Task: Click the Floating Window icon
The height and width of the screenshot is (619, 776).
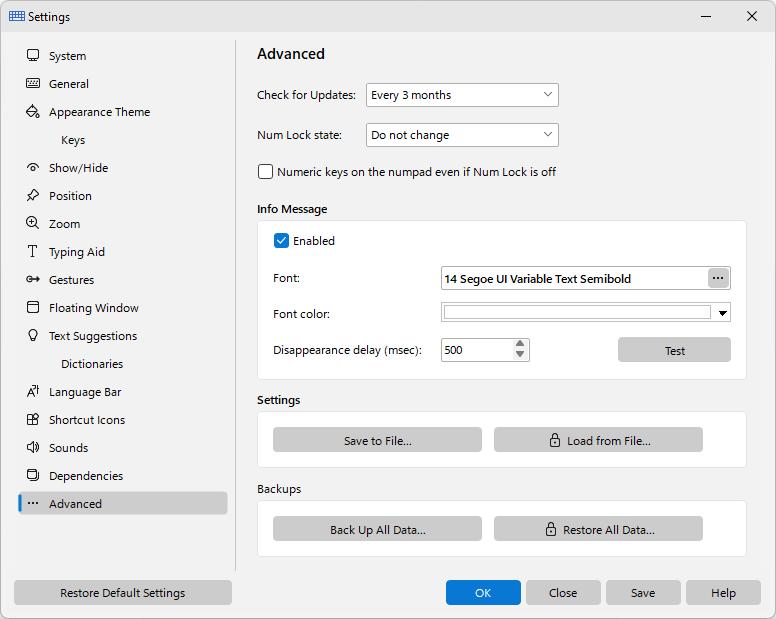Action: coord(33,307)
